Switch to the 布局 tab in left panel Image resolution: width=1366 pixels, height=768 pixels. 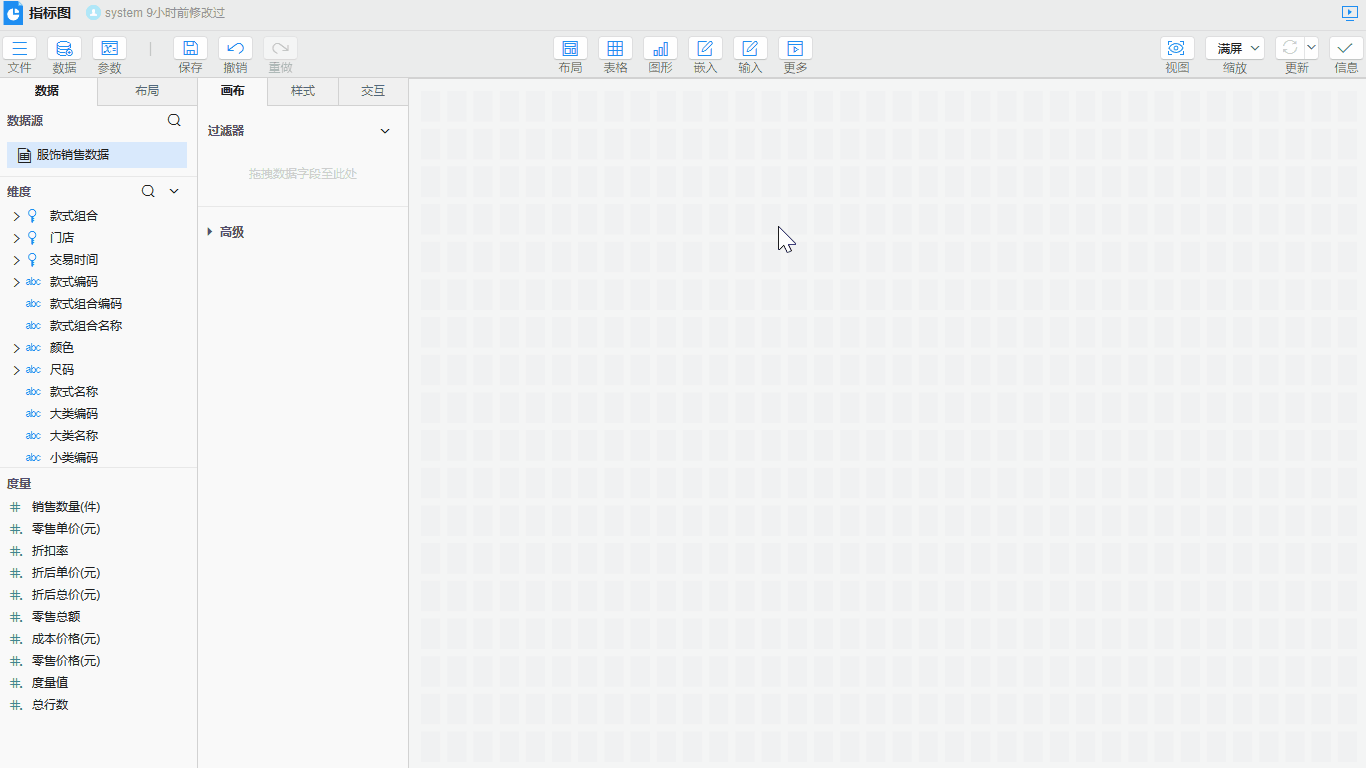[x=147, y=91]
